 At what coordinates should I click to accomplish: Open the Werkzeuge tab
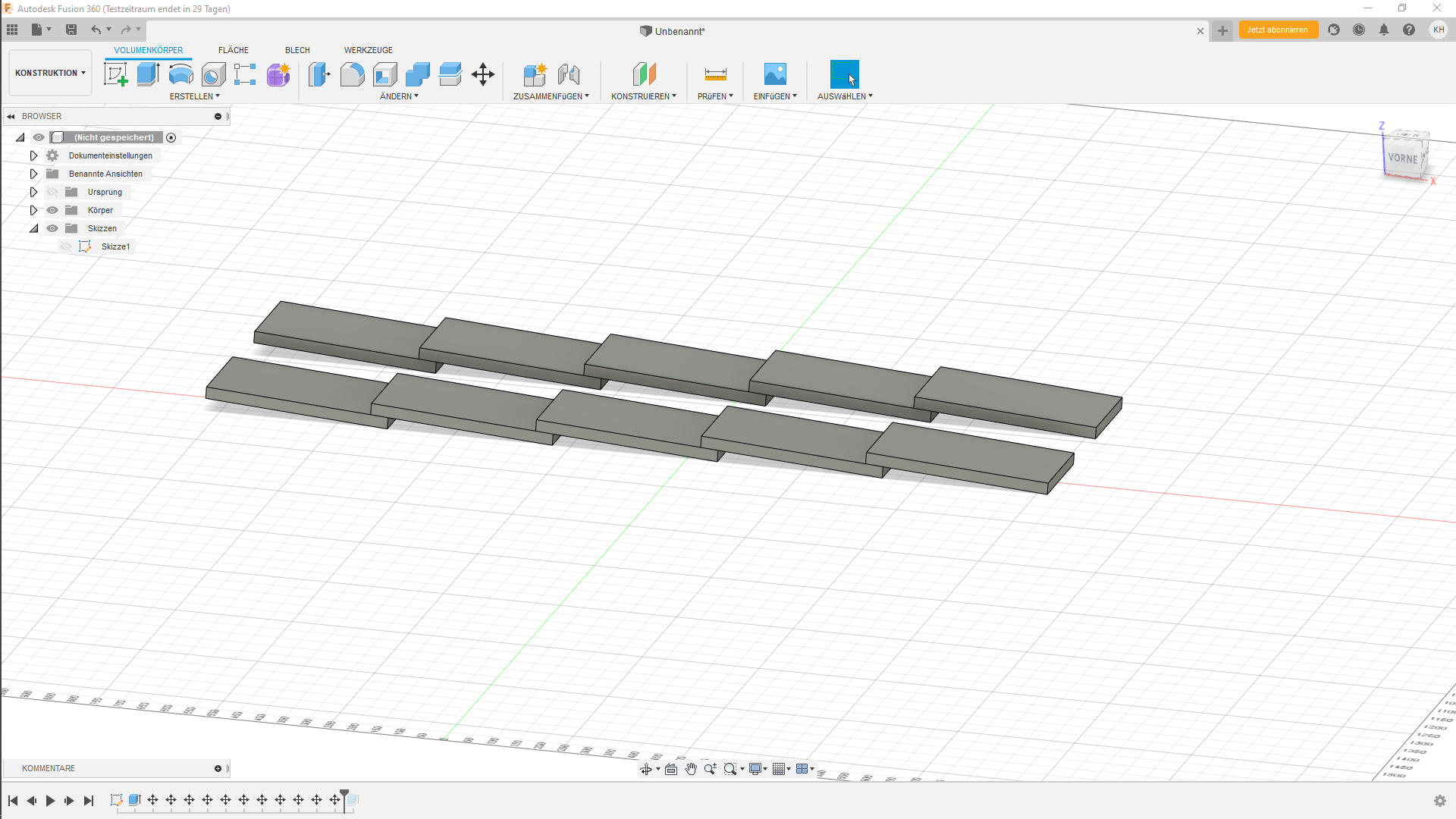pyautogui.click(x=368, y=50)
